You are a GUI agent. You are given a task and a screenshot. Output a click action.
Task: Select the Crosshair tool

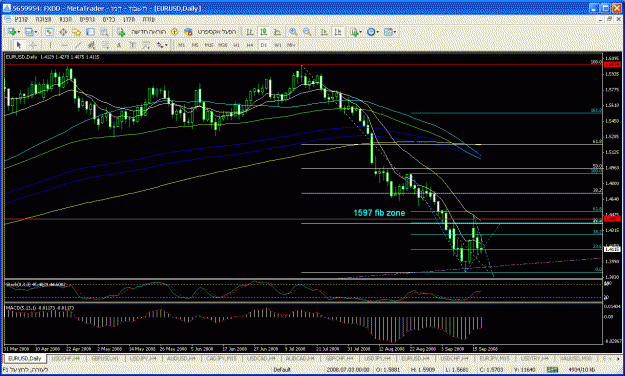(33, 45)
